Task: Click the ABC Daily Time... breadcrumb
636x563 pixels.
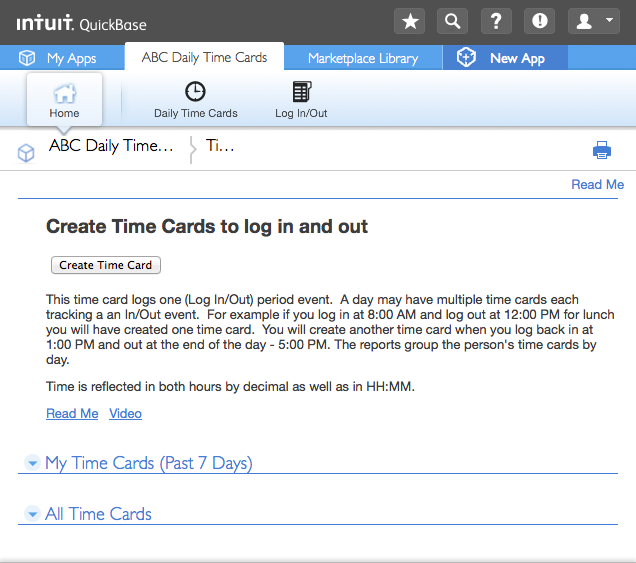Action: pyautogui.click(x=111, y=146)
